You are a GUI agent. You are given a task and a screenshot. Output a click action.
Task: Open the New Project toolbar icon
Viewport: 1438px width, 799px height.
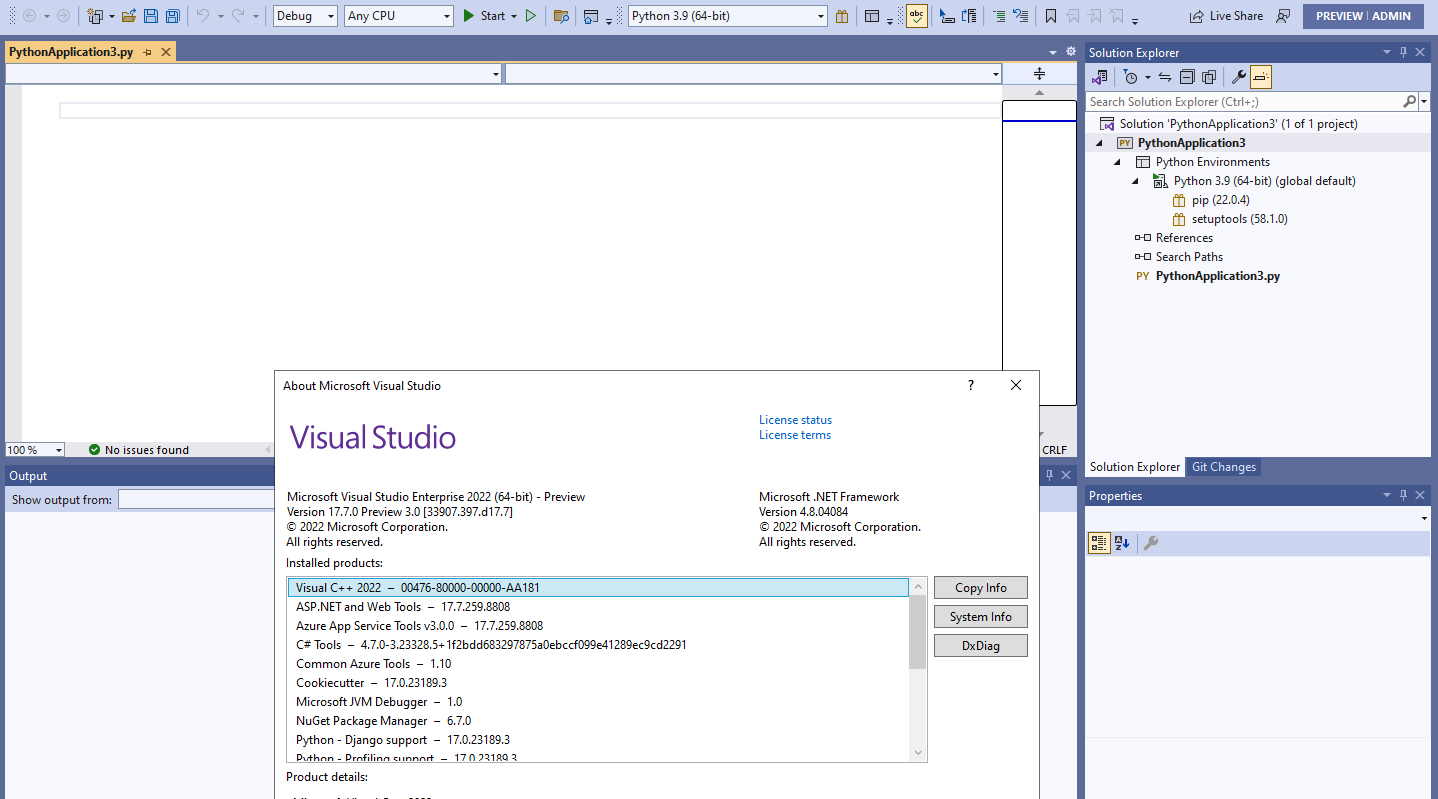pyautogui.click(x=93, y=15)
